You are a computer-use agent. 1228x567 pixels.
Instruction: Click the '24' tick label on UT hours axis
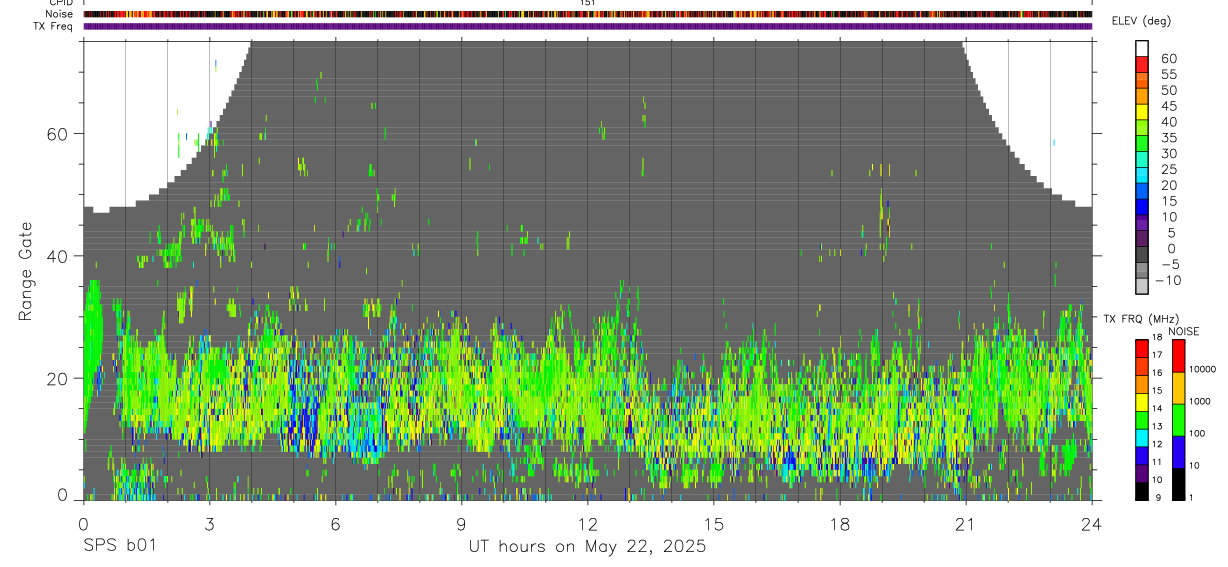tap(1091, 524)
